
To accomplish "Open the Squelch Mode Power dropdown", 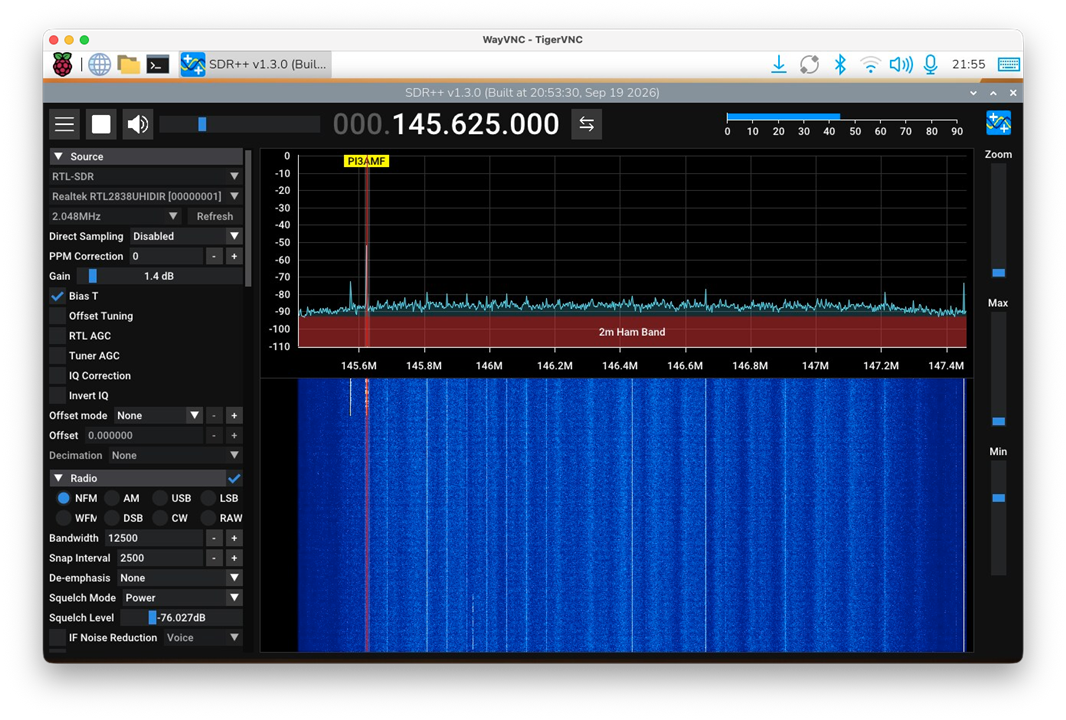I will (x=182, y=598).
